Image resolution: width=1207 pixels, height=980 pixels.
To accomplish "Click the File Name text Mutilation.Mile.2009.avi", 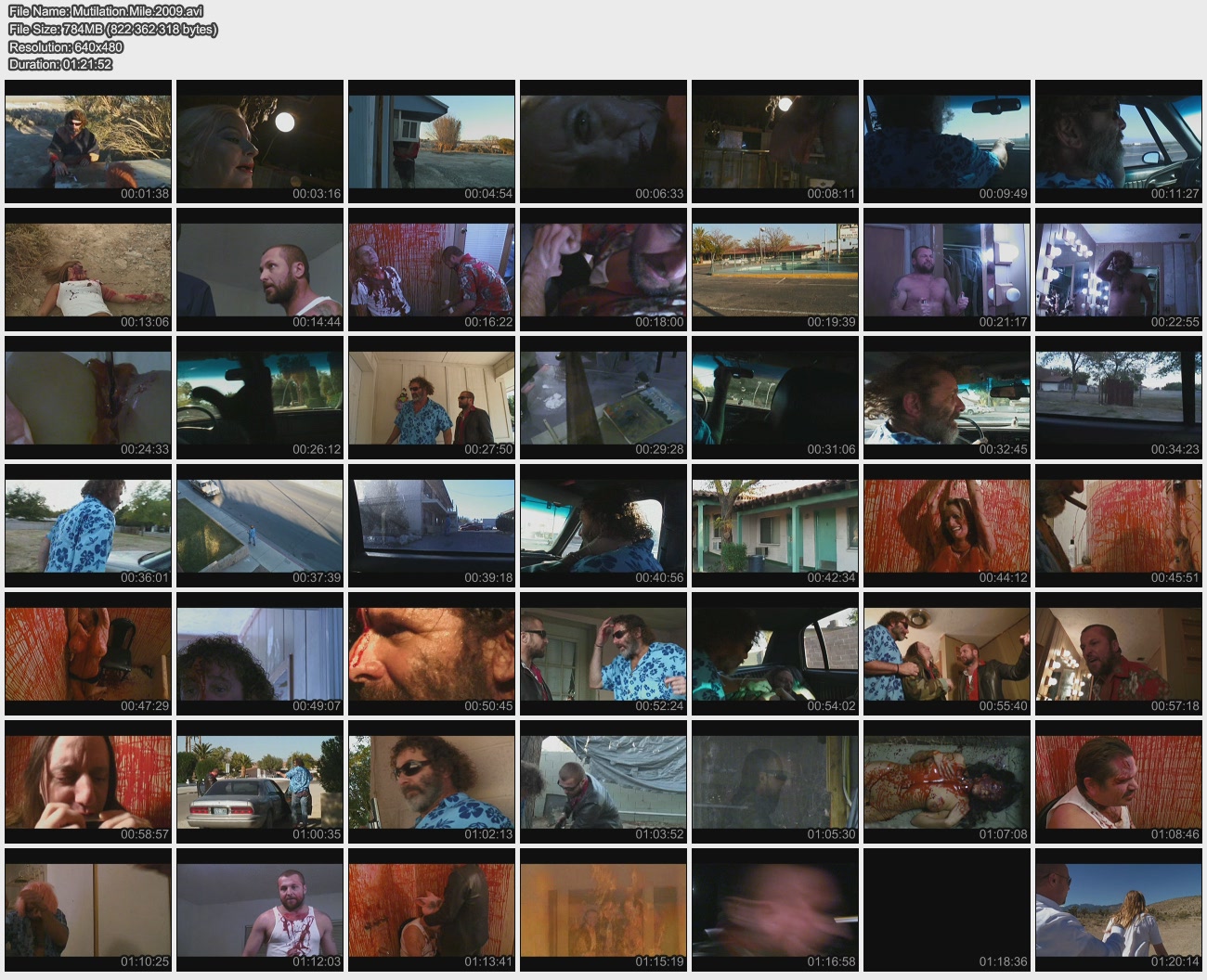I will click(105, 11).
